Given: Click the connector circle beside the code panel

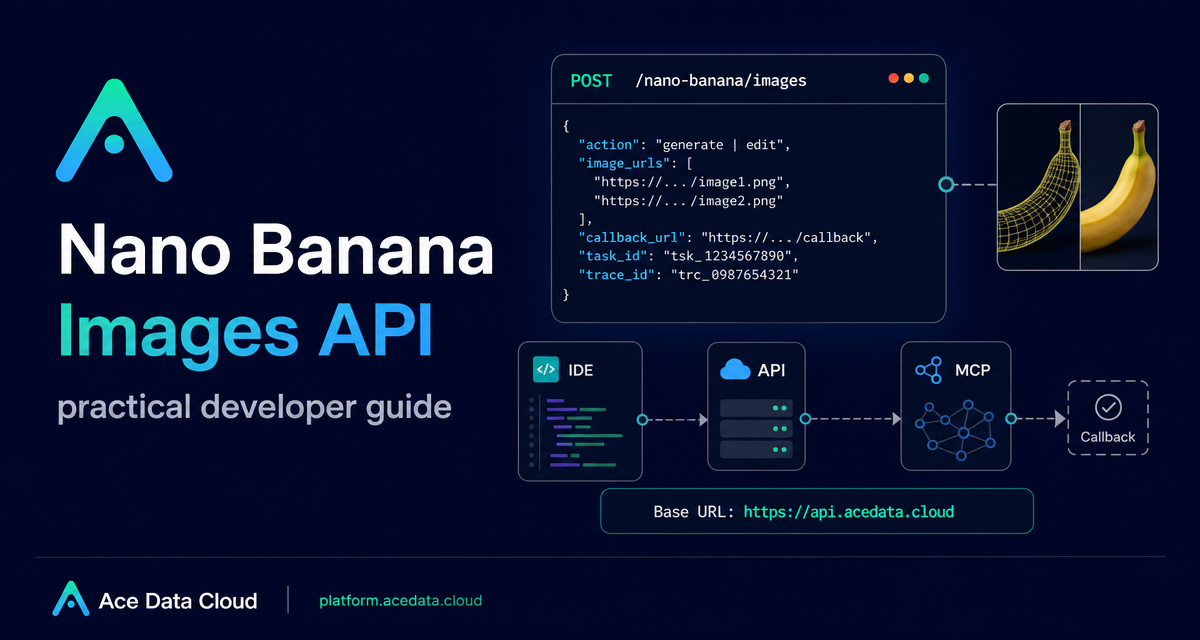Looking at the screenshot, I should pos(945,184).
